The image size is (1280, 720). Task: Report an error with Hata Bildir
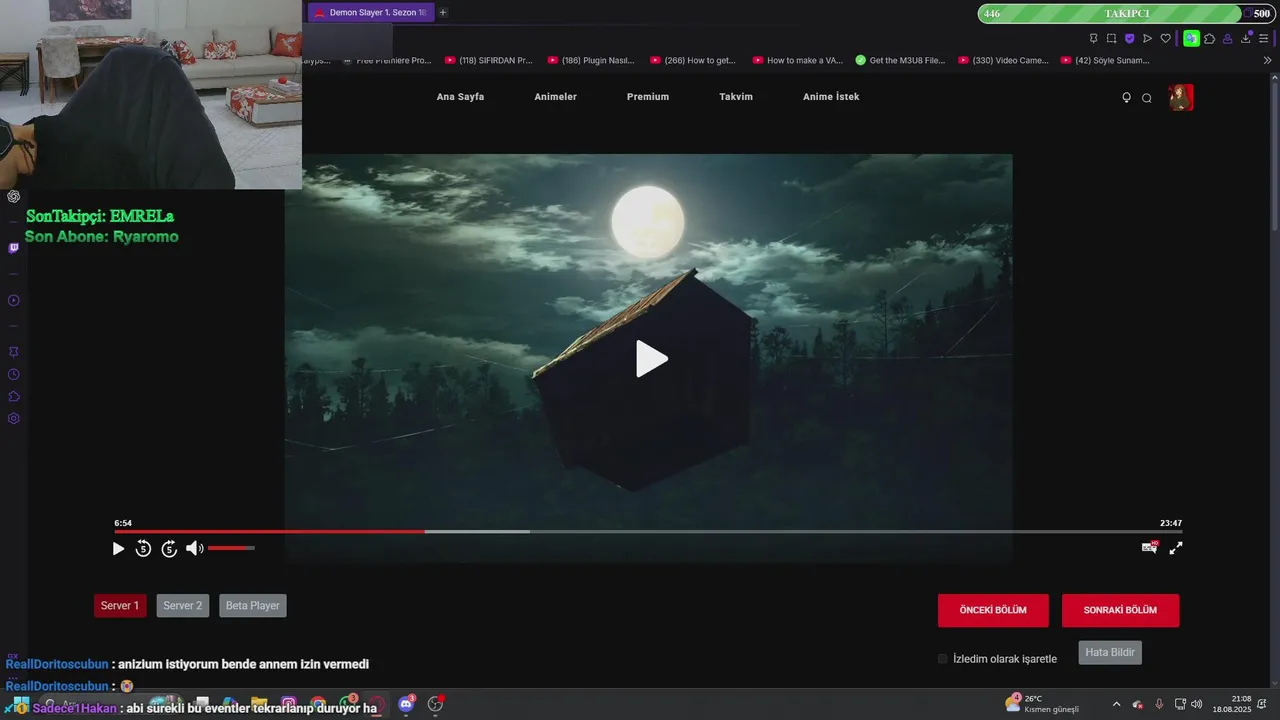(x=1110, y=652)
